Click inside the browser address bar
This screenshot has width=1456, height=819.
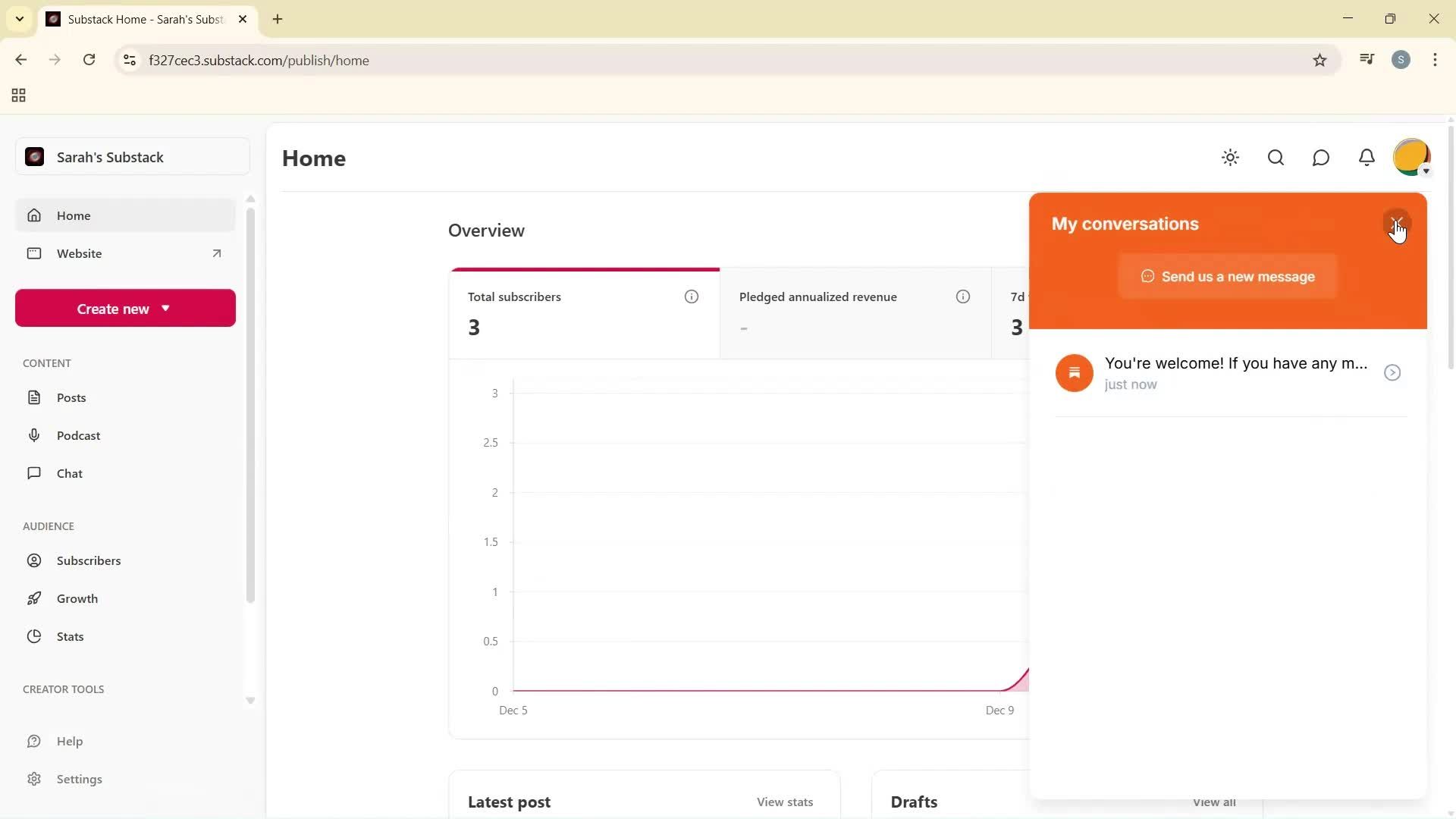click(455, 60)
